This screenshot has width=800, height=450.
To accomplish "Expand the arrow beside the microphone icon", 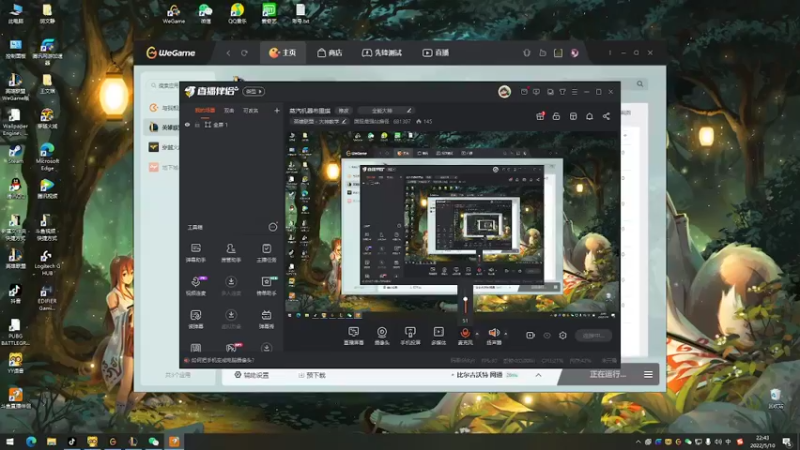I will 477,334.
